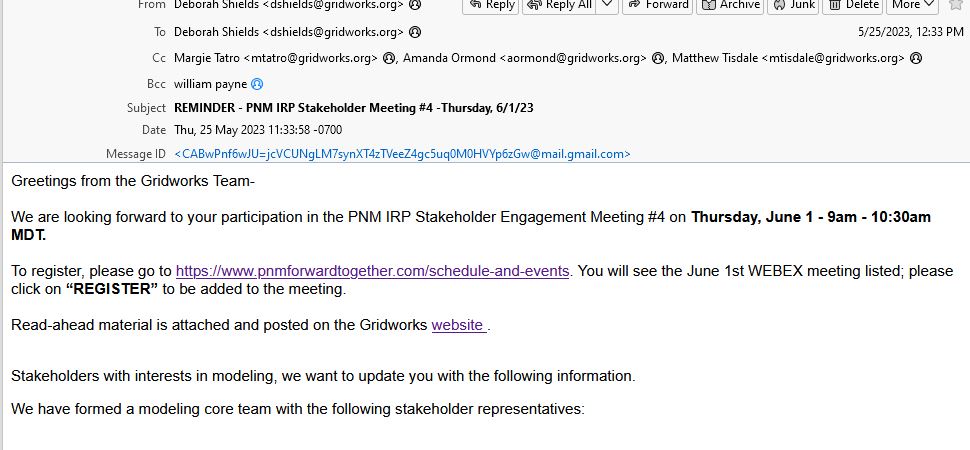Open the pnmforwardtogether schedule-and-events link
The image size is (970, 450).
(372, 271)
